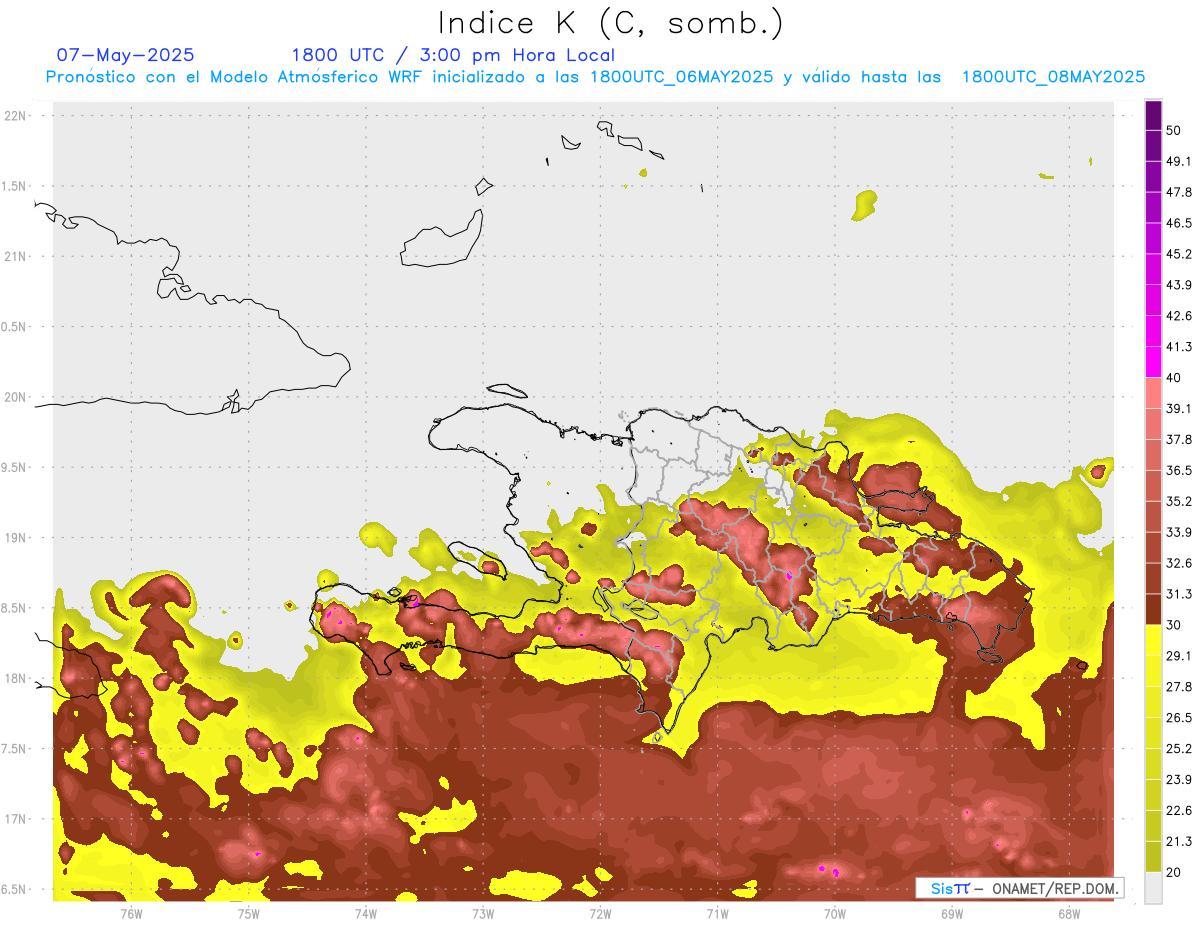The width and height of the screenshot is (1200, 927).
Task: Click '1800 UTC / 3:00 pm Hora Local'
Action: click(453, 55)
